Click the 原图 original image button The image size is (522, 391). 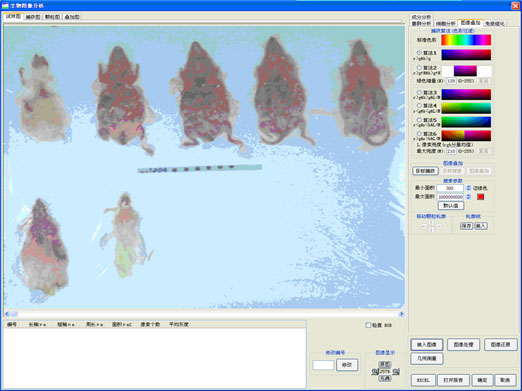(385, 365)
